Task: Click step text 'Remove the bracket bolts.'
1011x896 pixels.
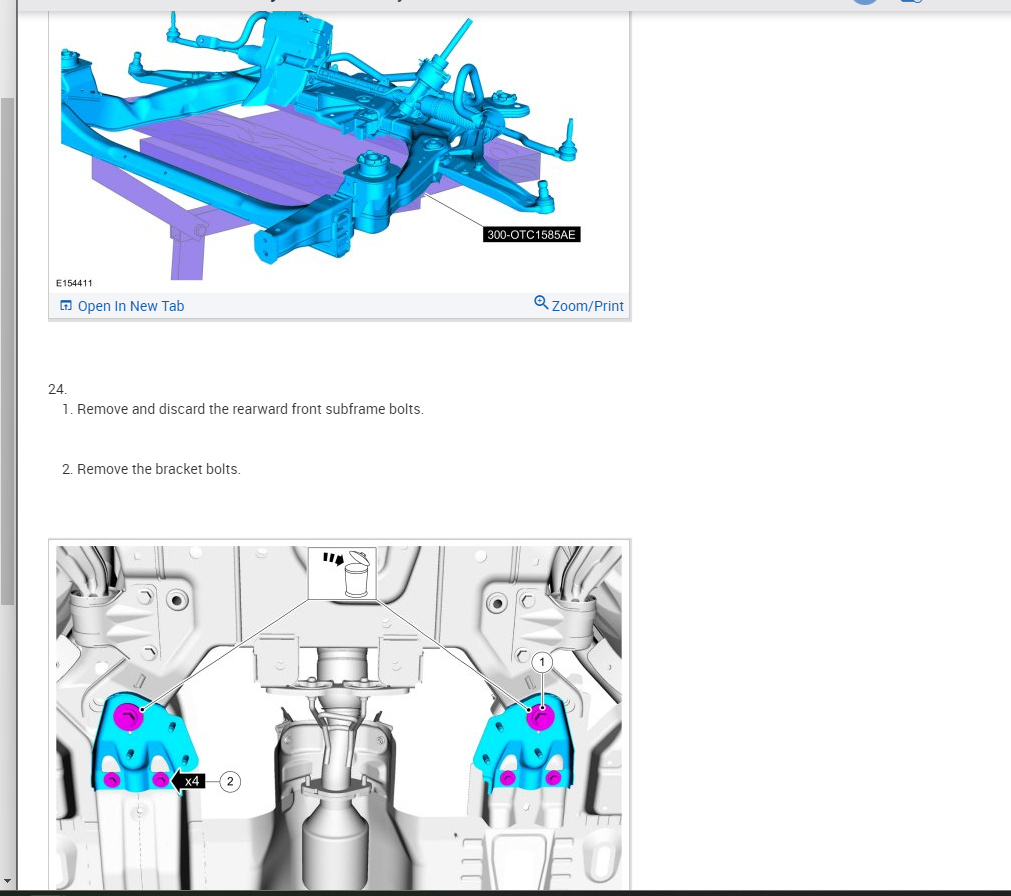Action: (159, 469)
